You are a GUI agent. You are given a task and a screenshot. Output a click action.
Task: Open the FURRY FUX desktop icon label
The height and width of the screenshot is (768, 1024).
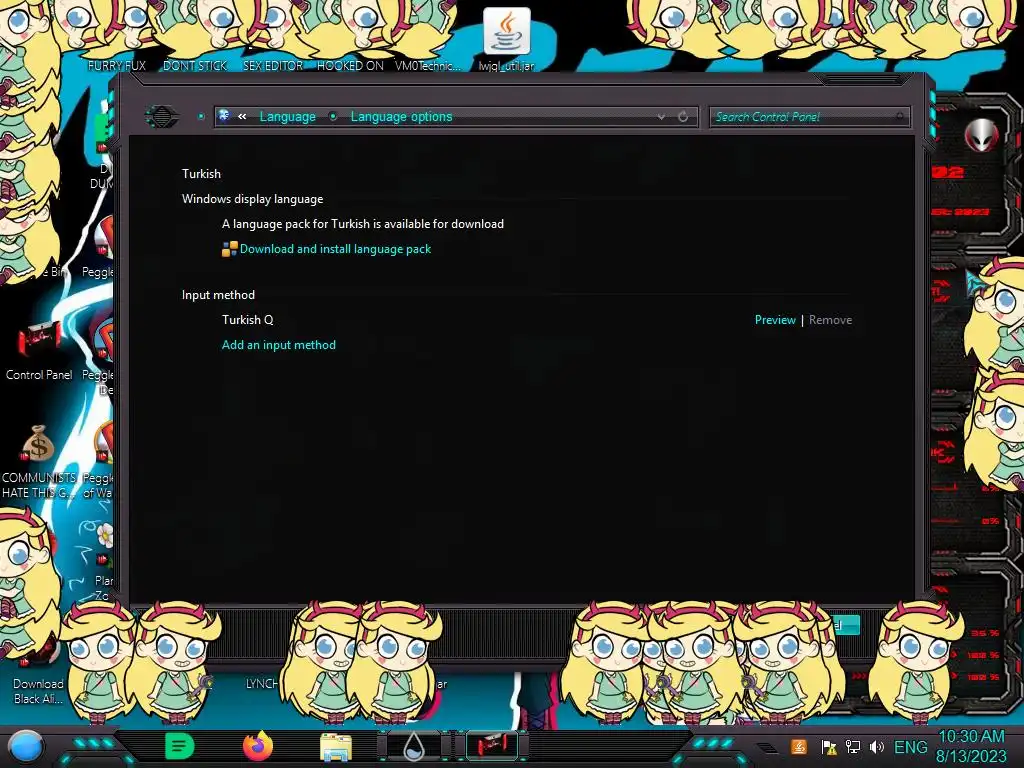pyautogui.click(x=116, y=65)
